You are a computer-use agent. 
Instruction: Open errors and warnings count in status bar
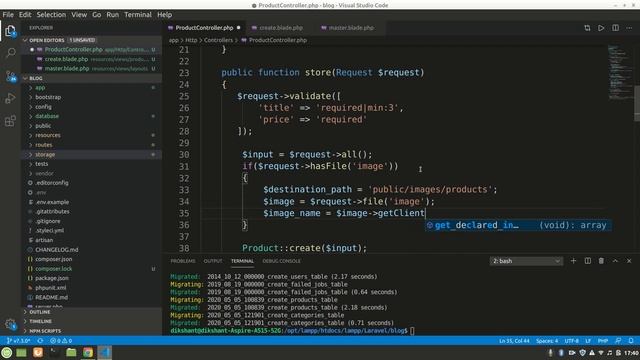coord(61,340)
